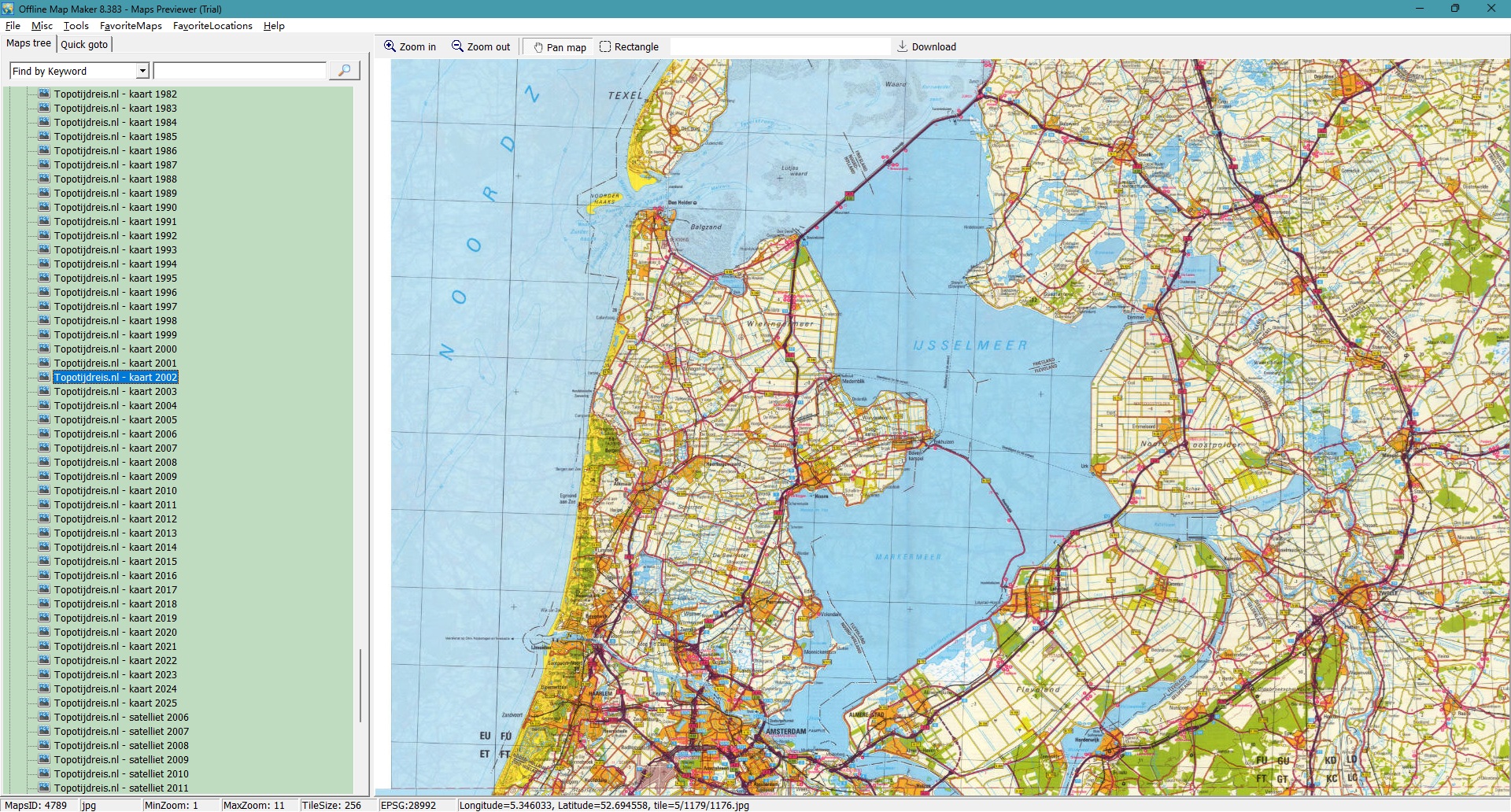The height and width of the screenshot is (812, 1511).
Task: Switch to the Maps tree tab
Action: click(29, 43)
